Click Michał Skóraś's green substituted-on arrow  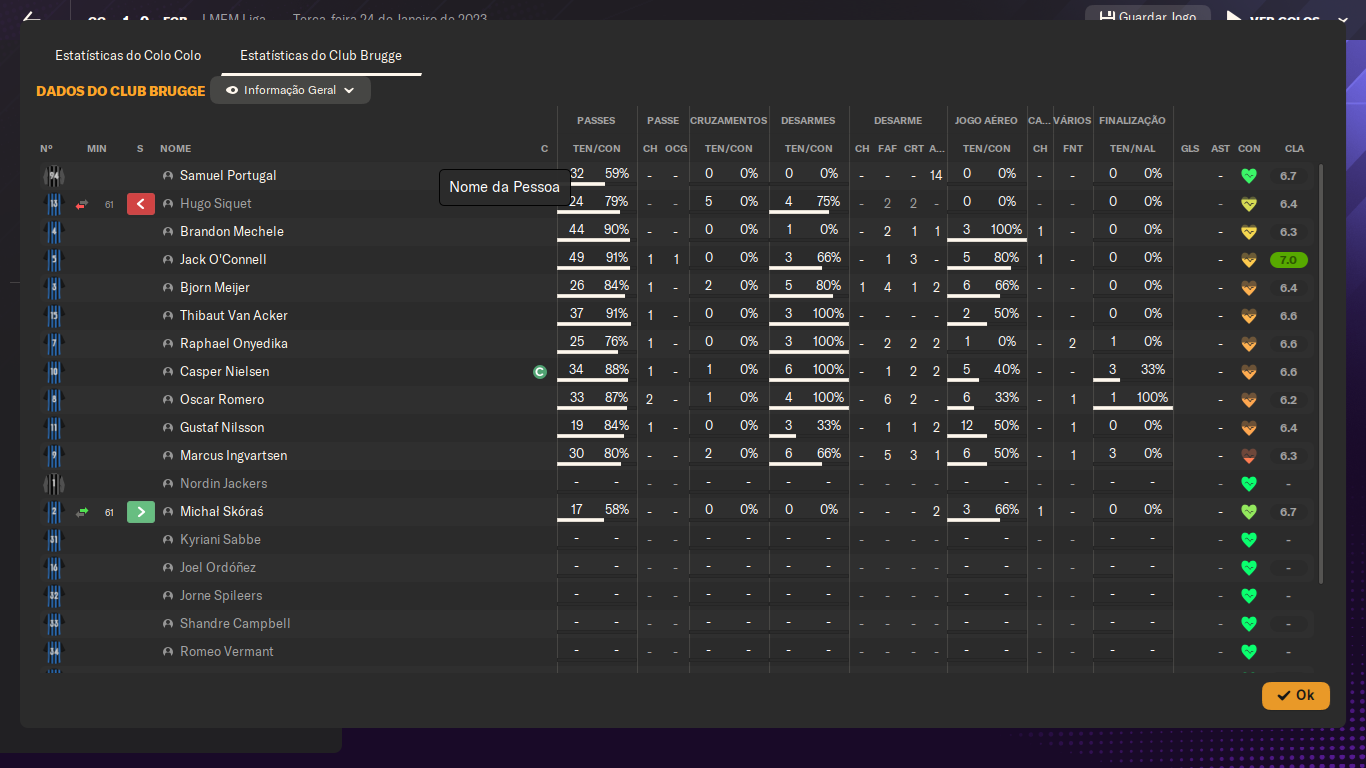(x=141, y=512)
